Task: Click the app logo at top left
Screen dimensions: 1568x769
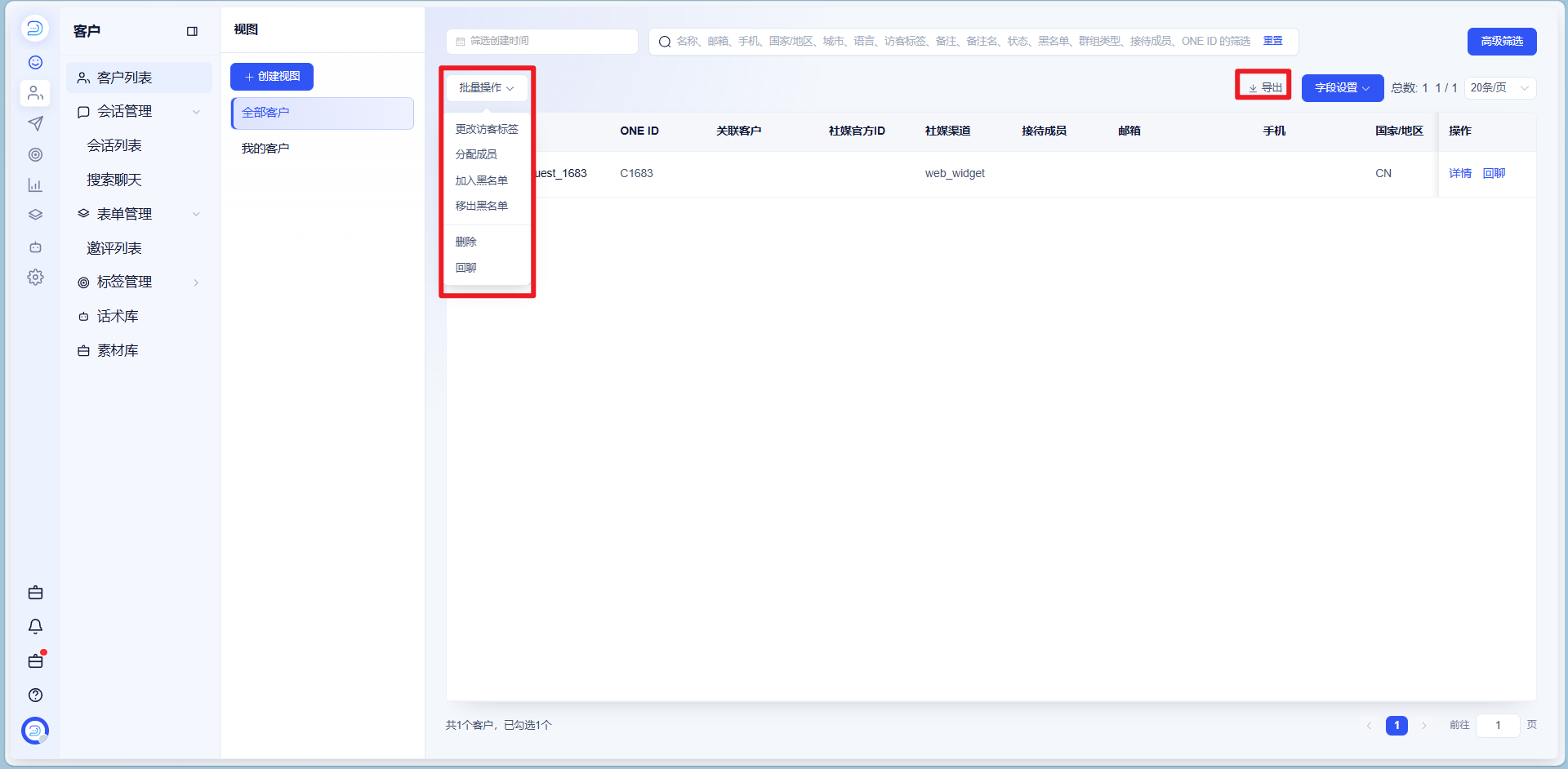Action: coord(35,29)
